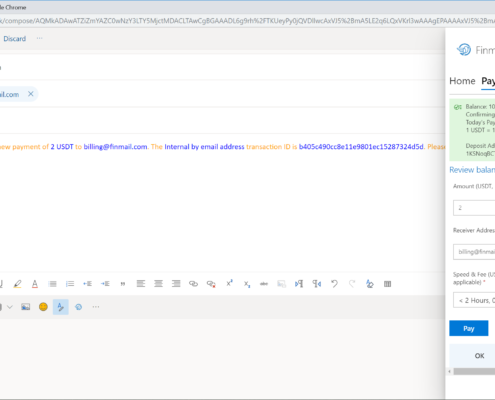Viewport: 495px width, 400px height.
Task: Undo the last edit
Action: point(334,284)
